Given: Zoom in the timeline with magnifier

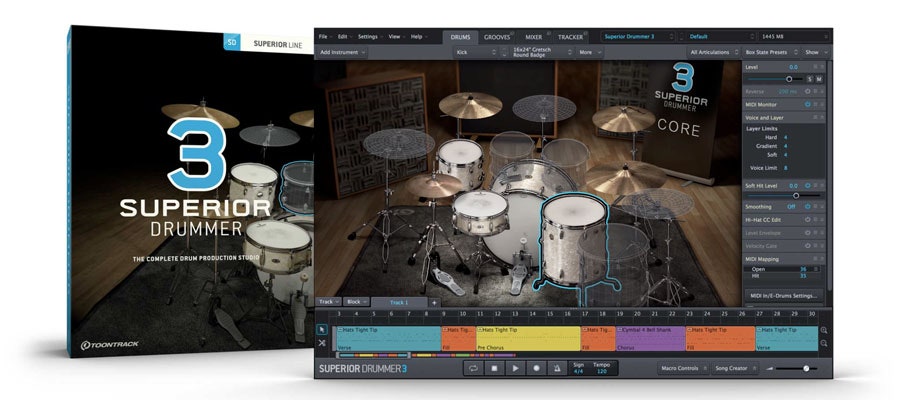Looking at the screenshot, I should [823, 330].
